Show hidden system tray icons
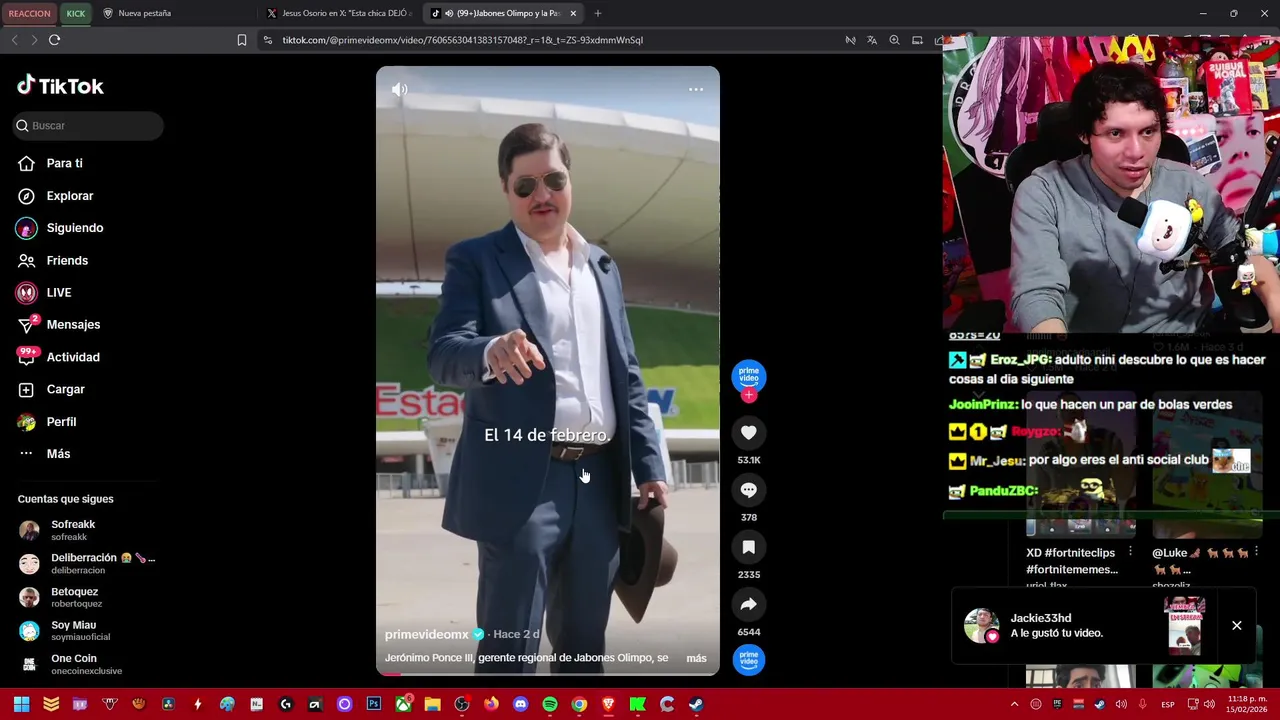Screen dimensions: 1280x720 click(x=1014, y=704)
